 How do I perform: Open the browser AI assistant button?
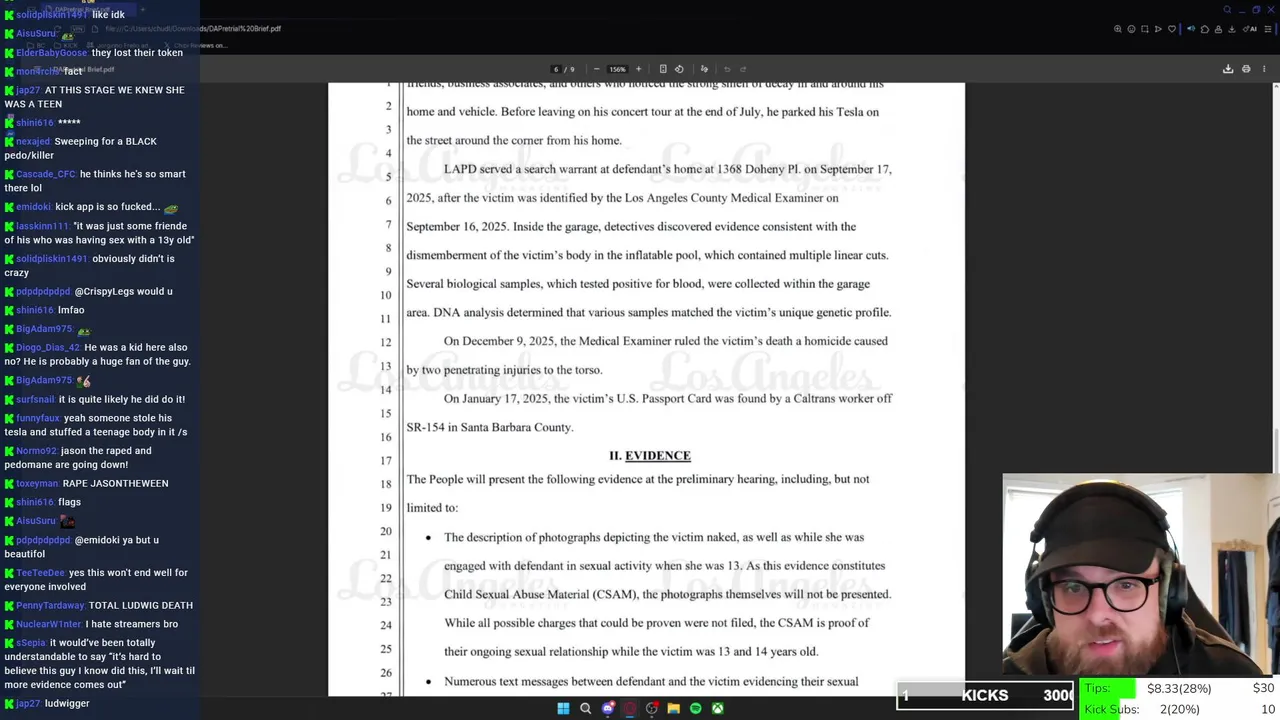[x=1250, y=29]
